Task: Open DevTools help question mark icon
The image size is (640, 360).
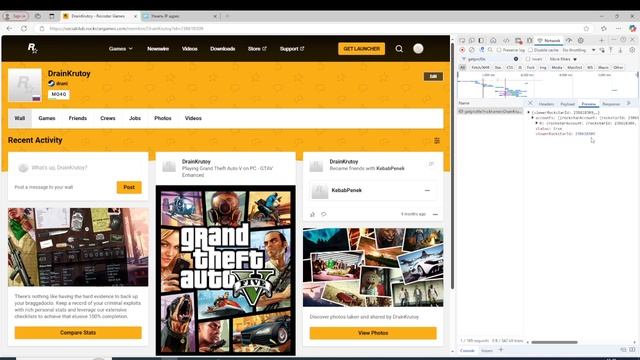Action: tap(623, 40)
